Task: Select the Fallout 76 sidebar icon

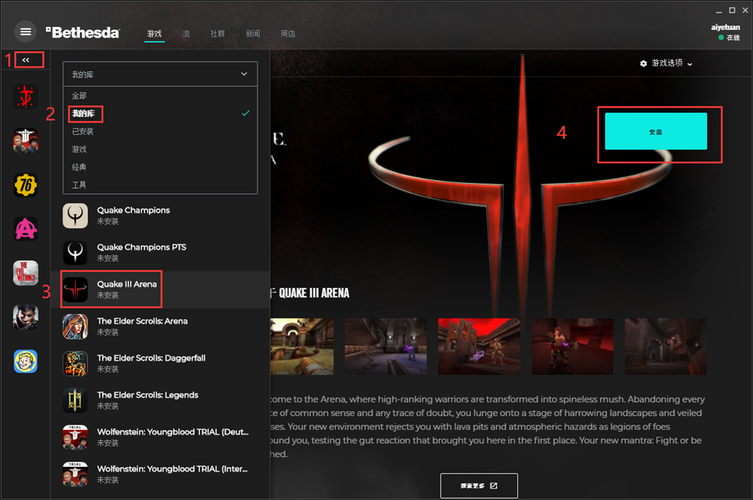Action: pyautogui.click(x=25, y=185)
